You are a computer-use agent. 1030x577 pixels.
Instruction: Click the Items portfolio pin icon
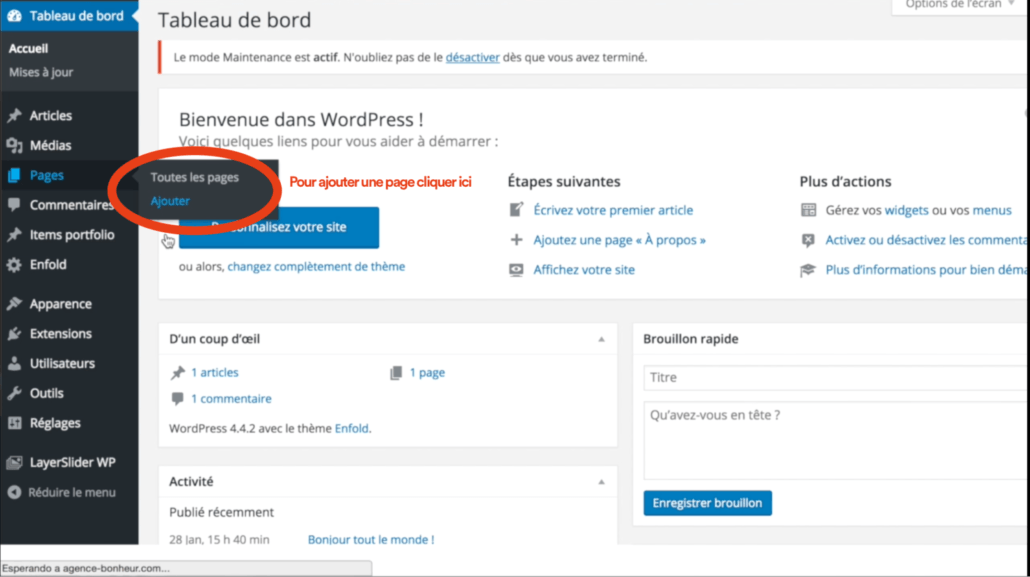coord(14,235)
